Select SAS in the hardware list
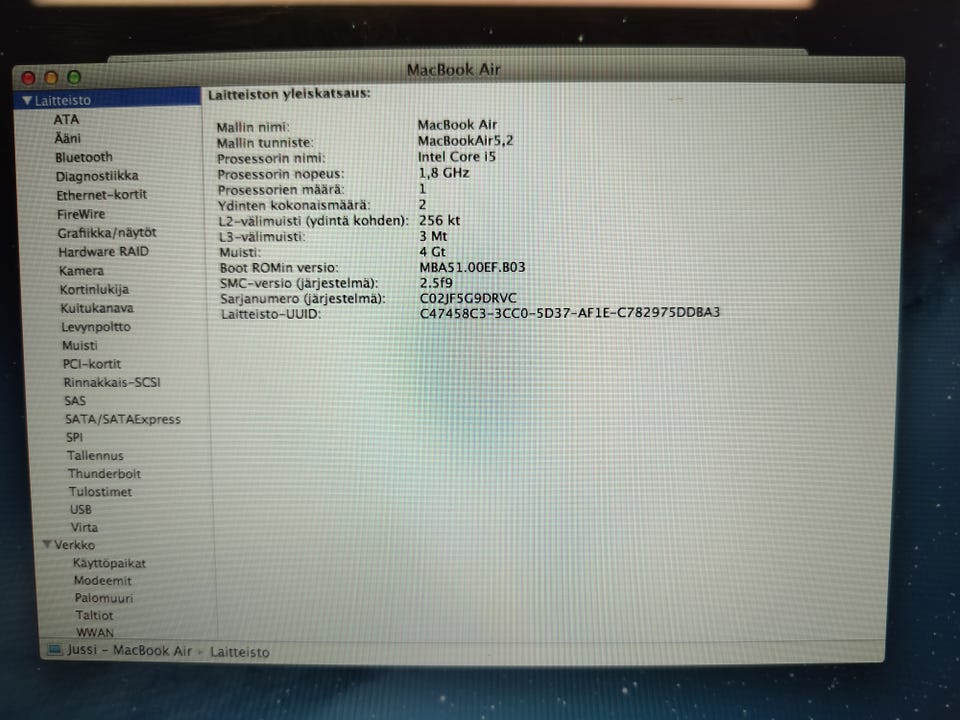960x720 pixels. pyautogui.click(x=75, y=400)
